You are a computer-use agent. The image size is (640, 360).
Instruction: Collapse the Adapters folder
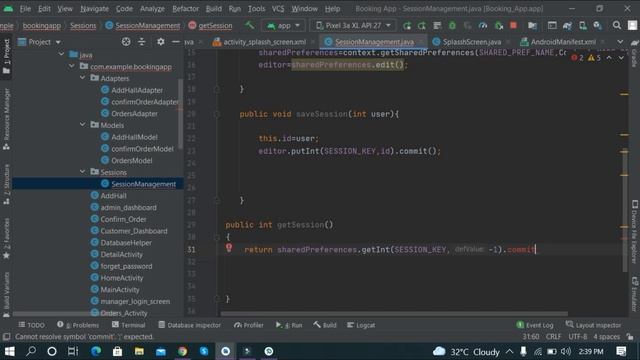click(83, 78)
